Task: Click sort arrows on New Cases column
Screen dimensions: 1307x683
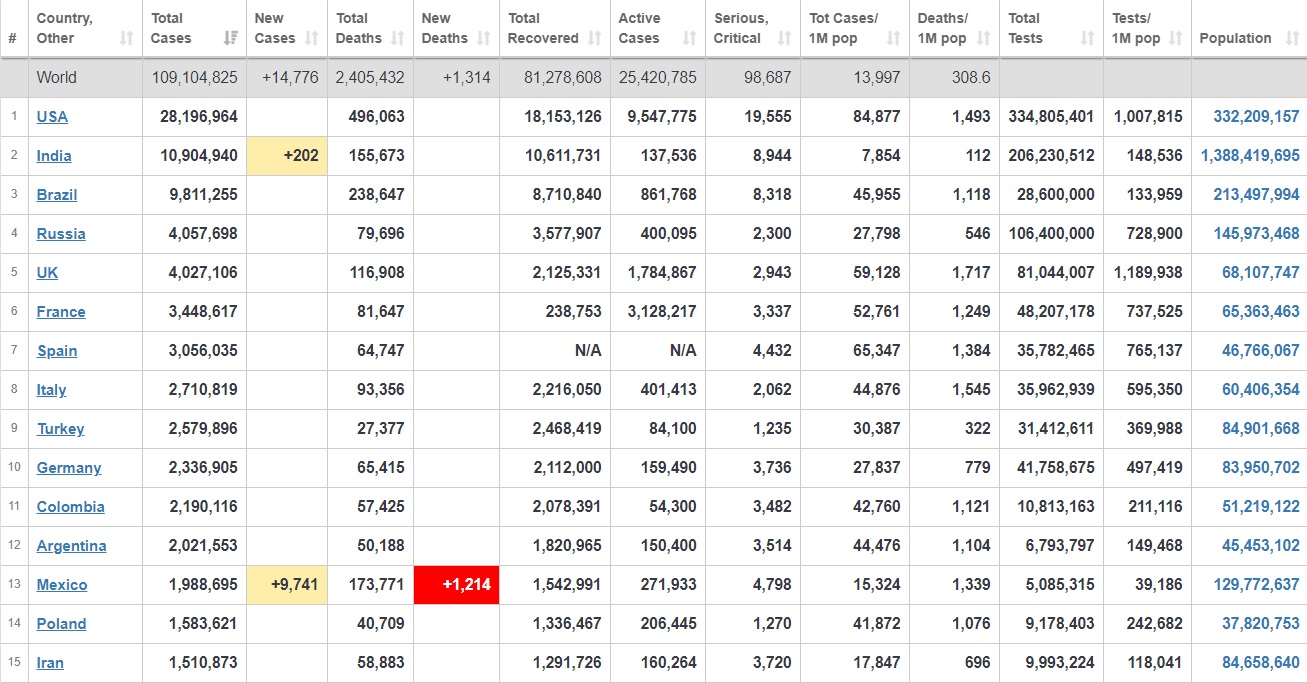Action: pos(312,39)
